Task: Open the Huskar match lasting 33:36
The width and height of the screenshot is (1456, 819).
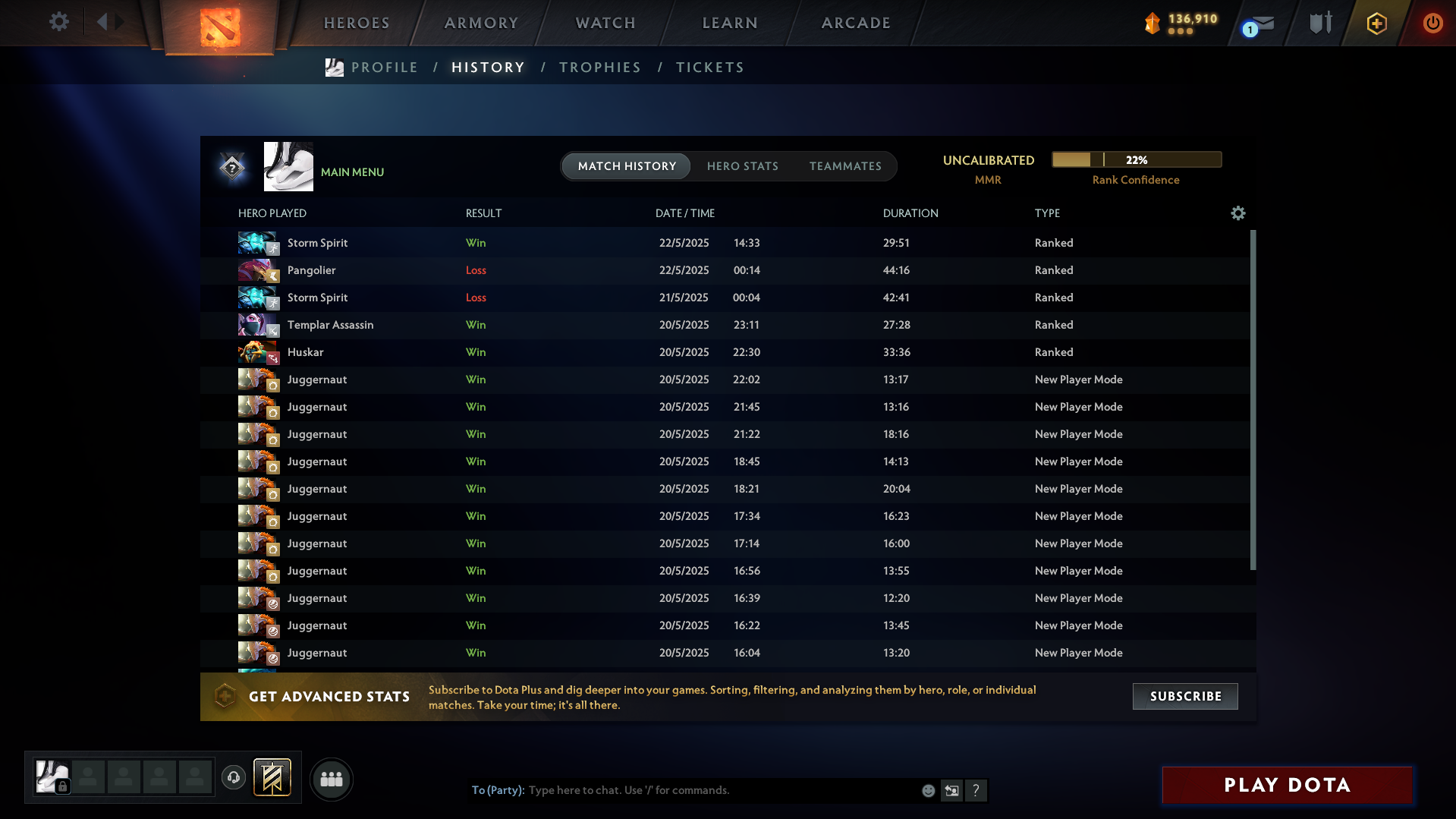Action: (725, 352)
